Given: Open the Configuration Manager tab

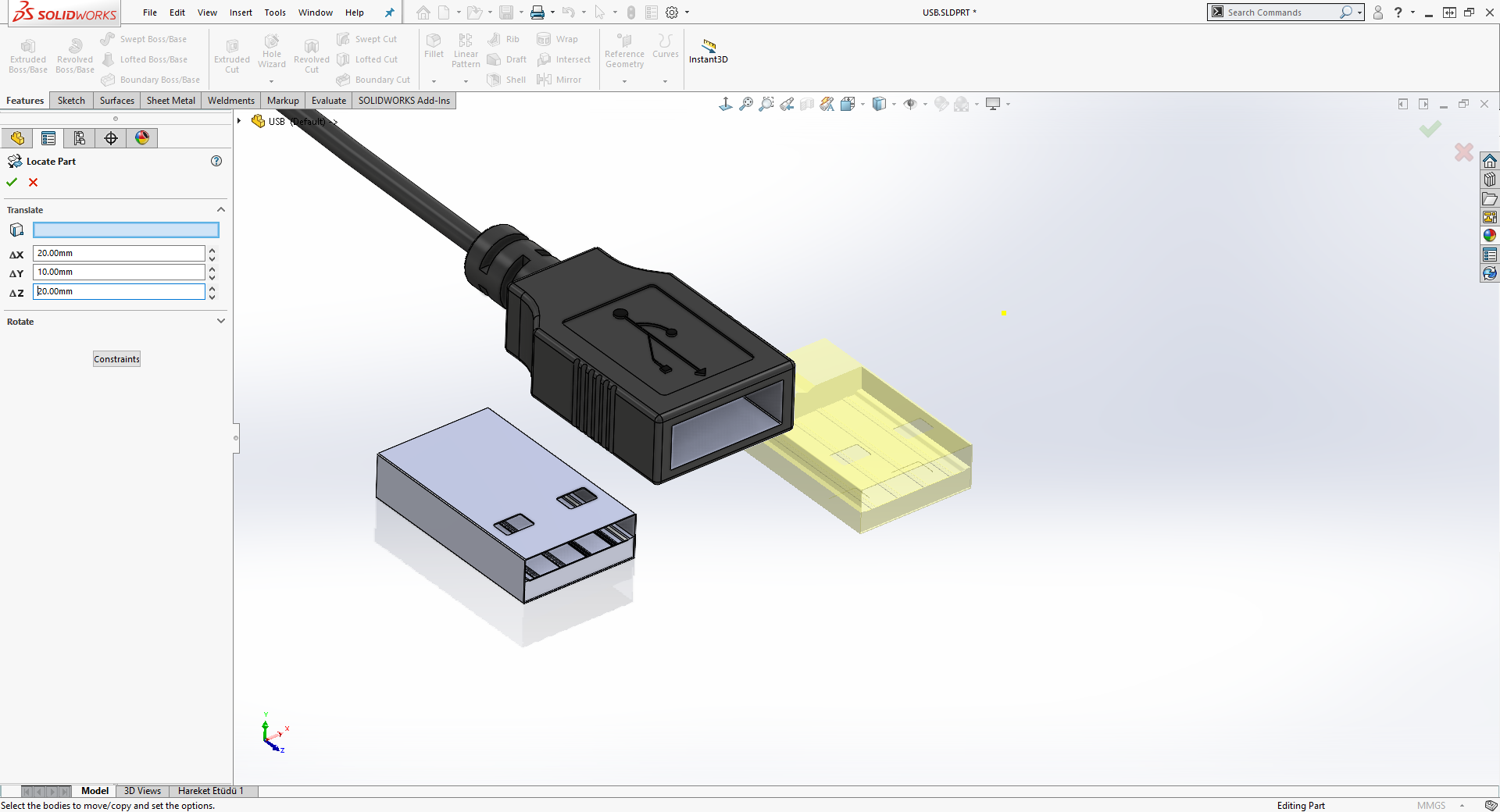Looking at the screenshot, I should pos(78,137).
